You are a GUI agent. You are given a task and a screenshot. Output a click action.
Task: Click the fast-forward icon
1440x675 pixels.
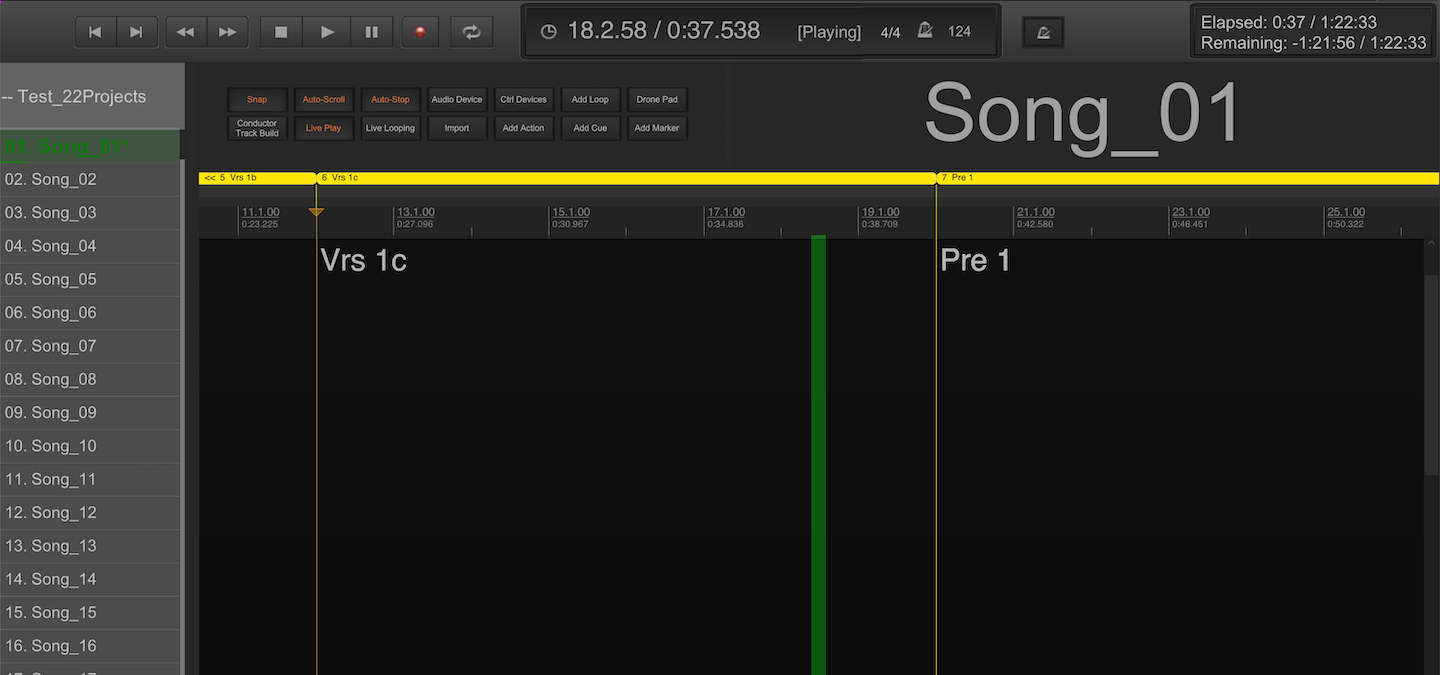point(227,32)
